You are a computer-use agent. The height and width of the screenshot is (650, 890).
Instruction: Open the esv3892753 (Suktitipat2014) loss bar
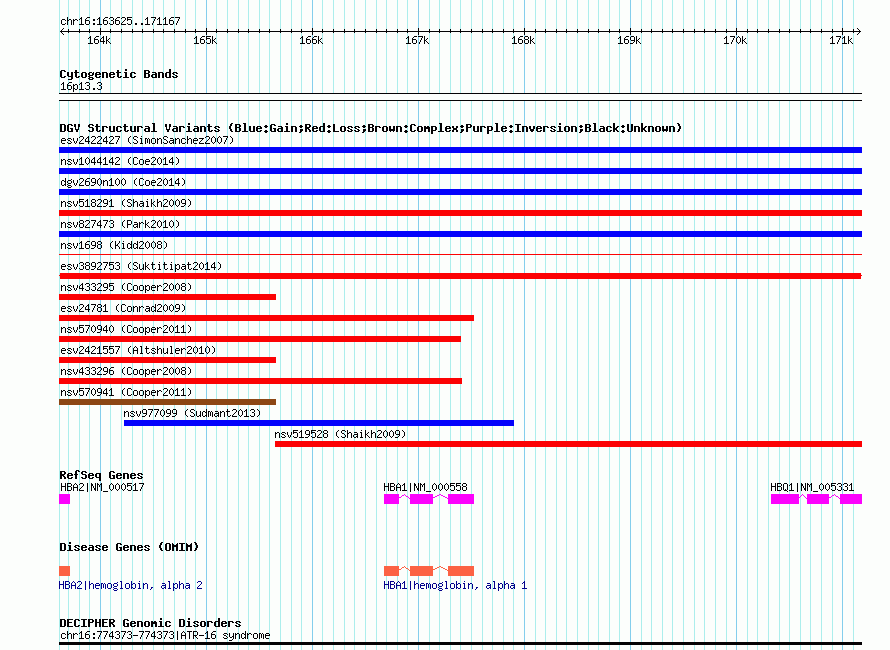coord(460,276)
